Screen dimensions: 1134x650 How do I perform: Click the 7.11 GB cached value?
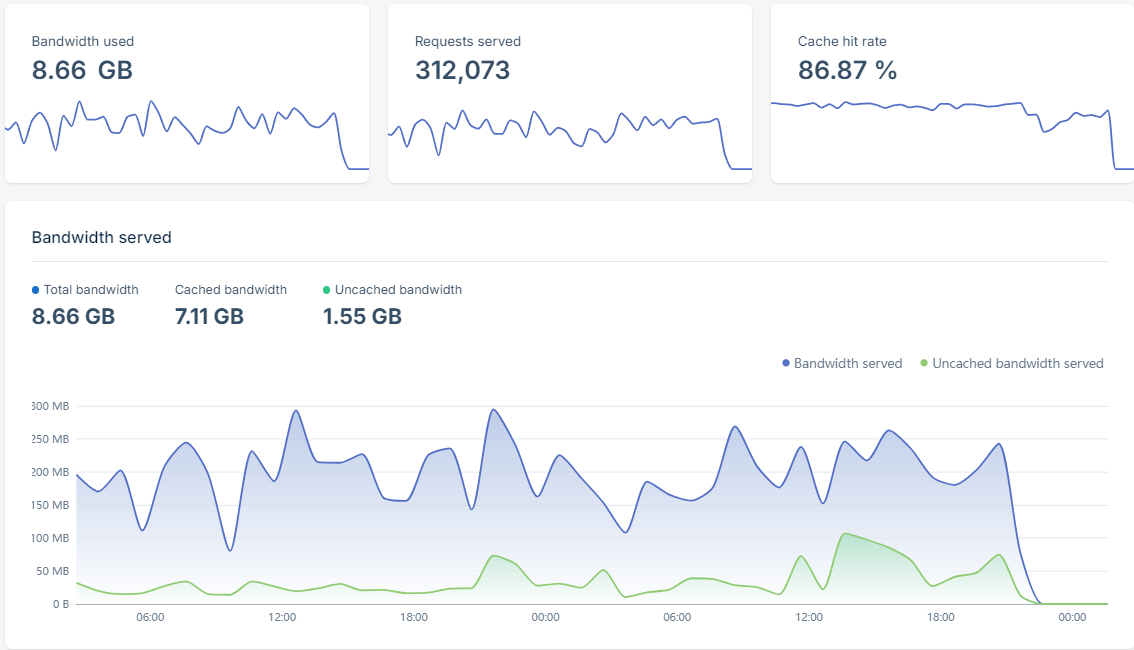(209, 317)
